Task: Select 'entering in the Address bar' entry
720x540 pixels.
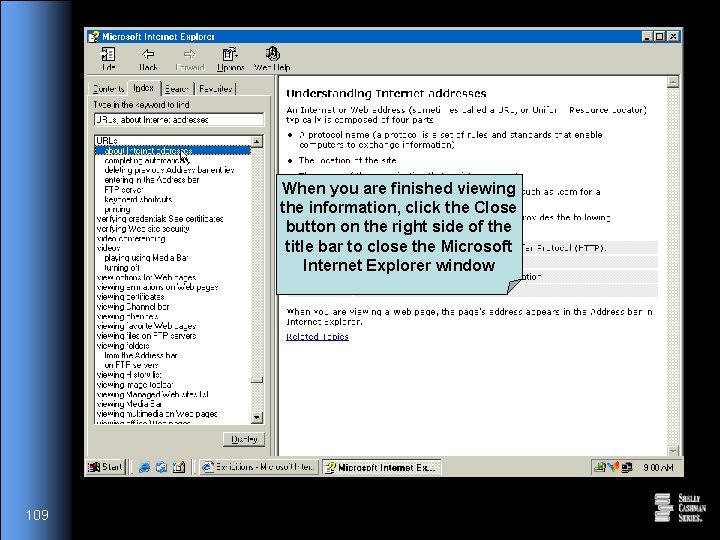Action: (x=152, y=180)
